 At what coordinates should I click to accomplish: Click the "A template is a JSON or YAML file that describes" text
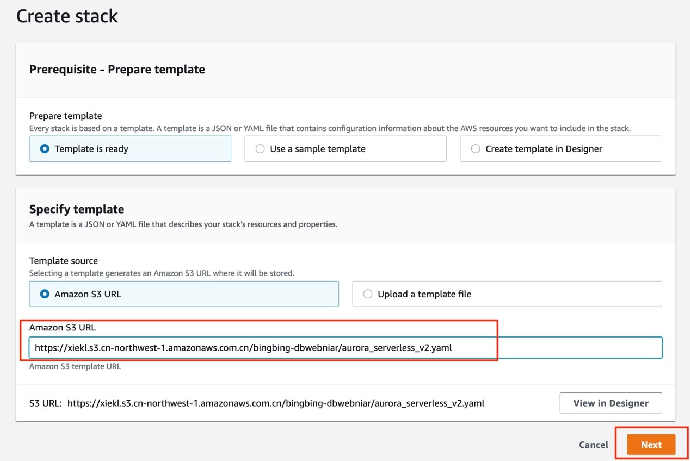pyautogui.click(x=183, y=224)
